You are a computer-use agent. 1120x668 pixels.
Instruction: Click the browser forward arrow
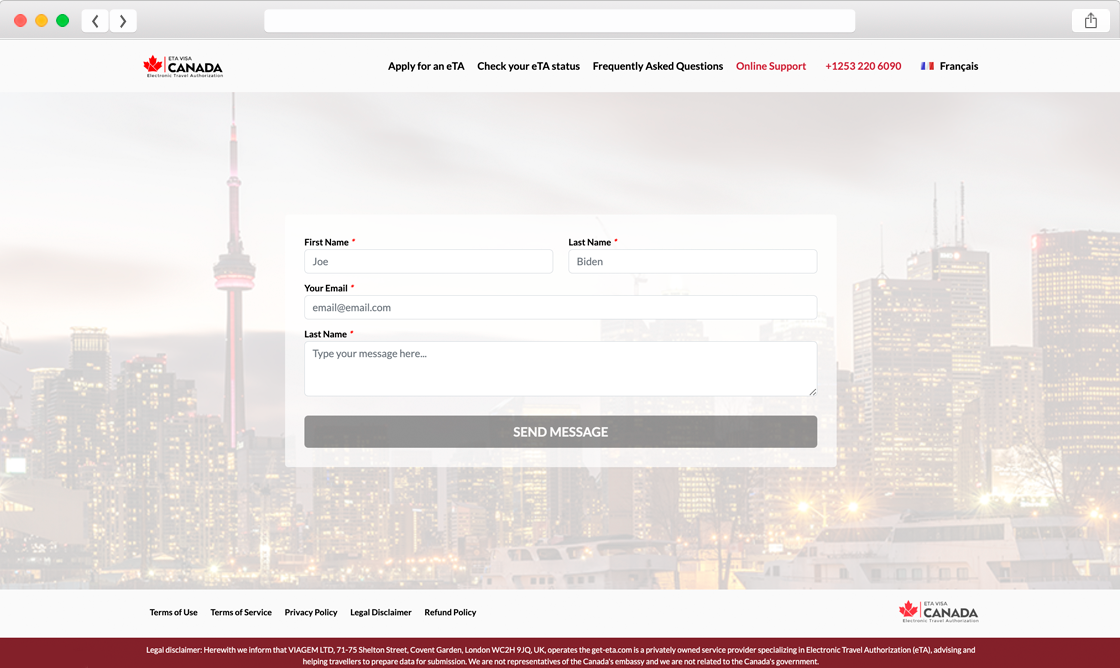[x=123, y=21]
